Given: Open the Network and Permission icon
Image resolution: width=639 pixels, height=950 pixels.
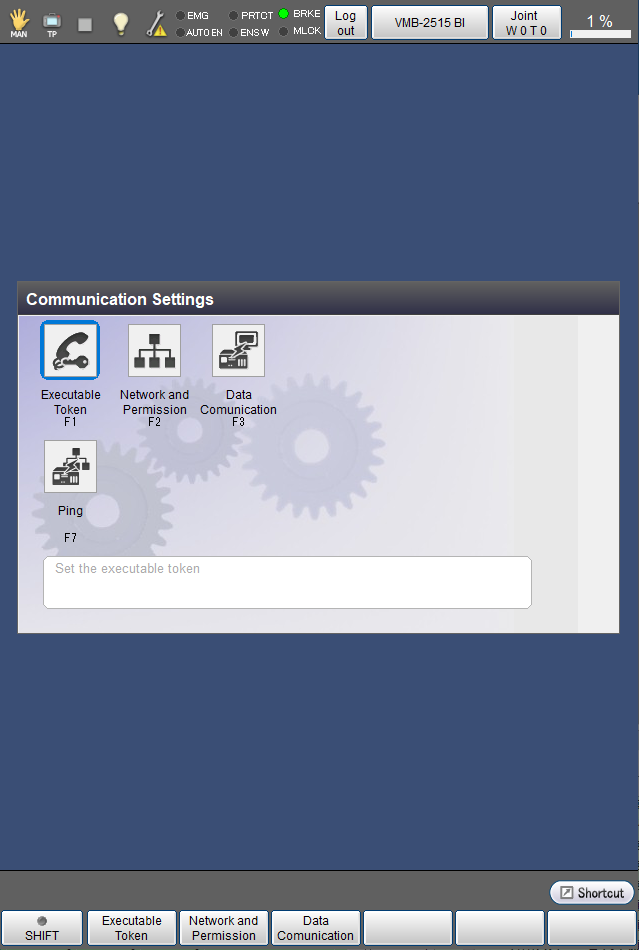Looking at the screenshot, I should point(154,350).
